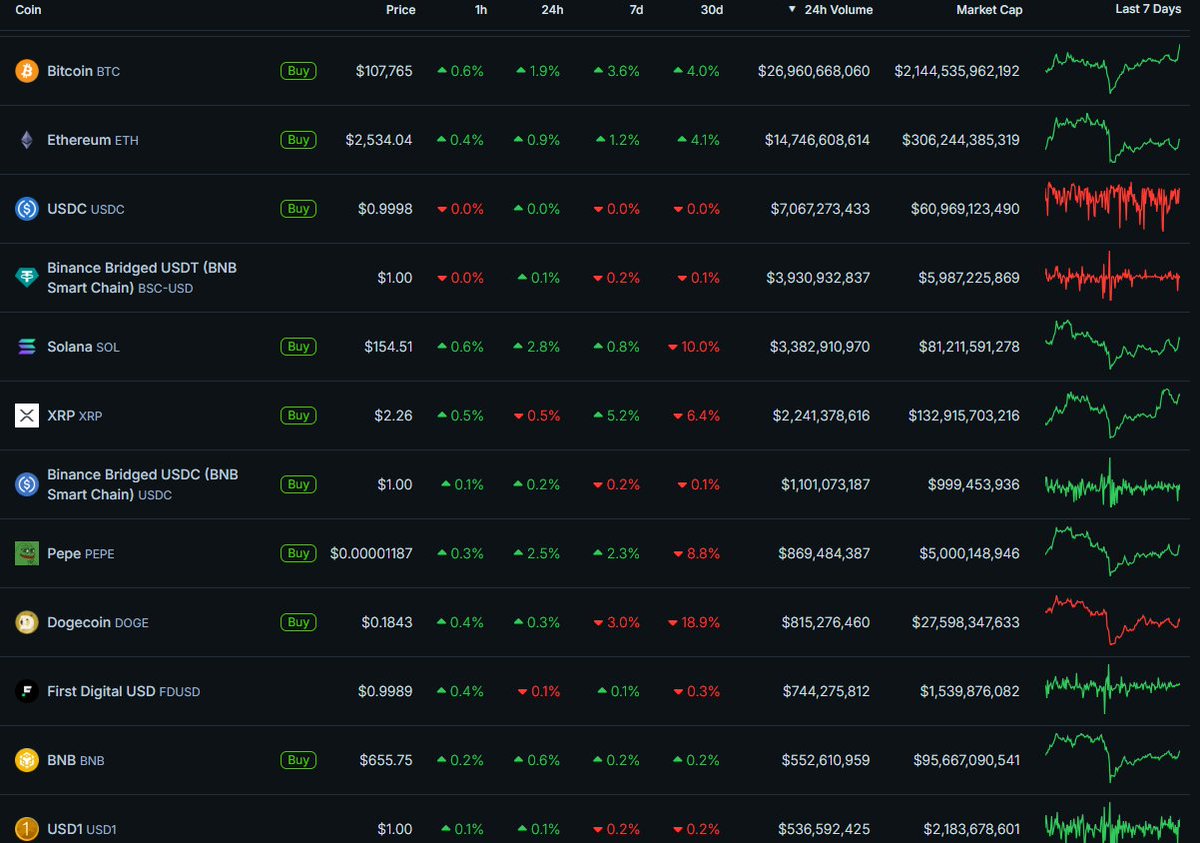This screenshot has height=843, width=1200.
Task: Click Solana 30d change 10.0%
Action: click(x=693, y=347)
